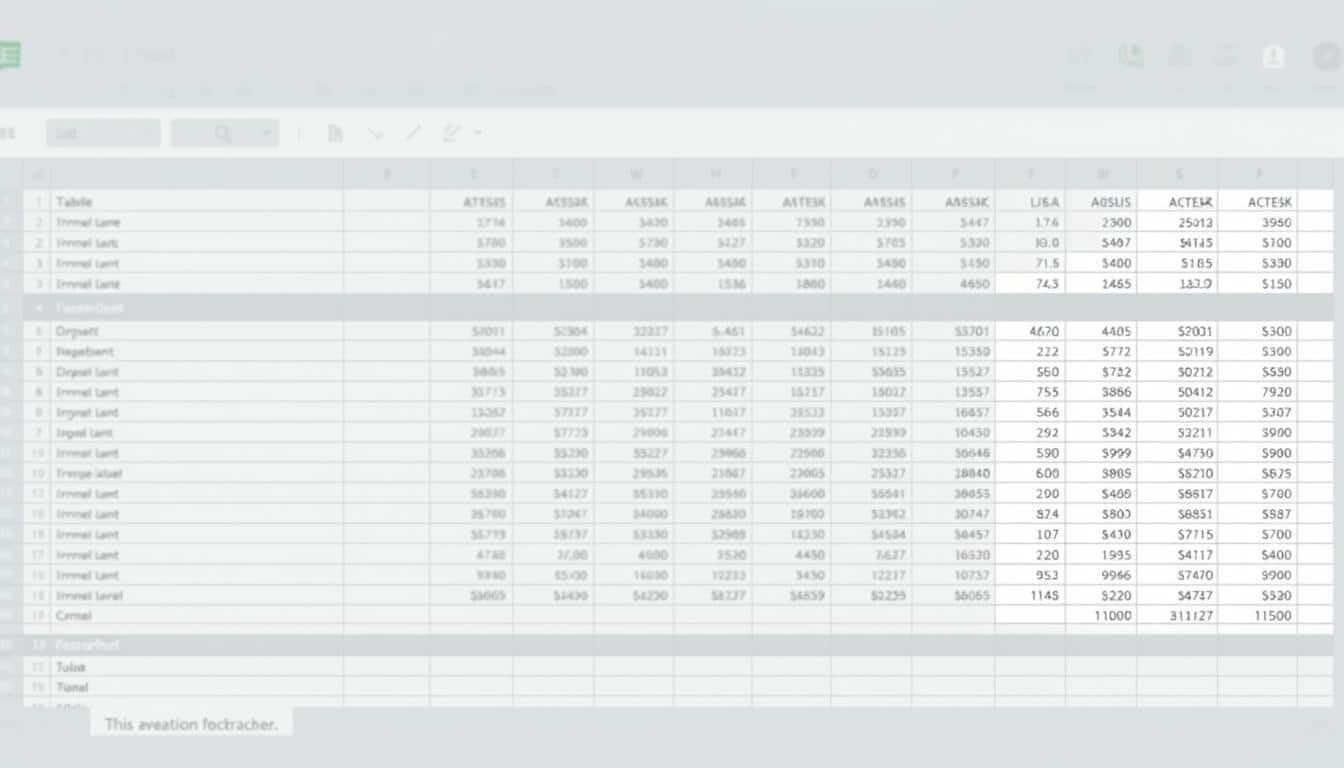Open the magnifier zoom dropdown
Image resolution: width=1344 pixels, height=768 pixels.
click(225, 133)
